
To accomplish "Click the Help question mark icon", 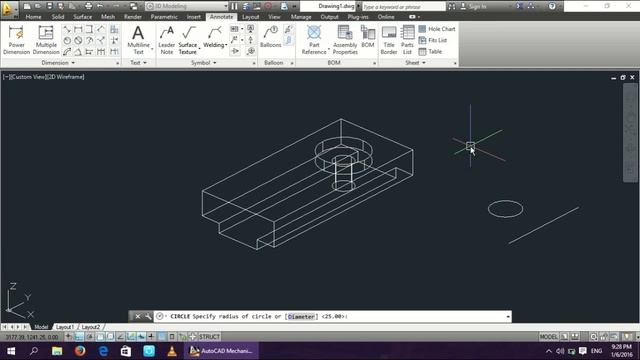I will [x=552, y=6].
